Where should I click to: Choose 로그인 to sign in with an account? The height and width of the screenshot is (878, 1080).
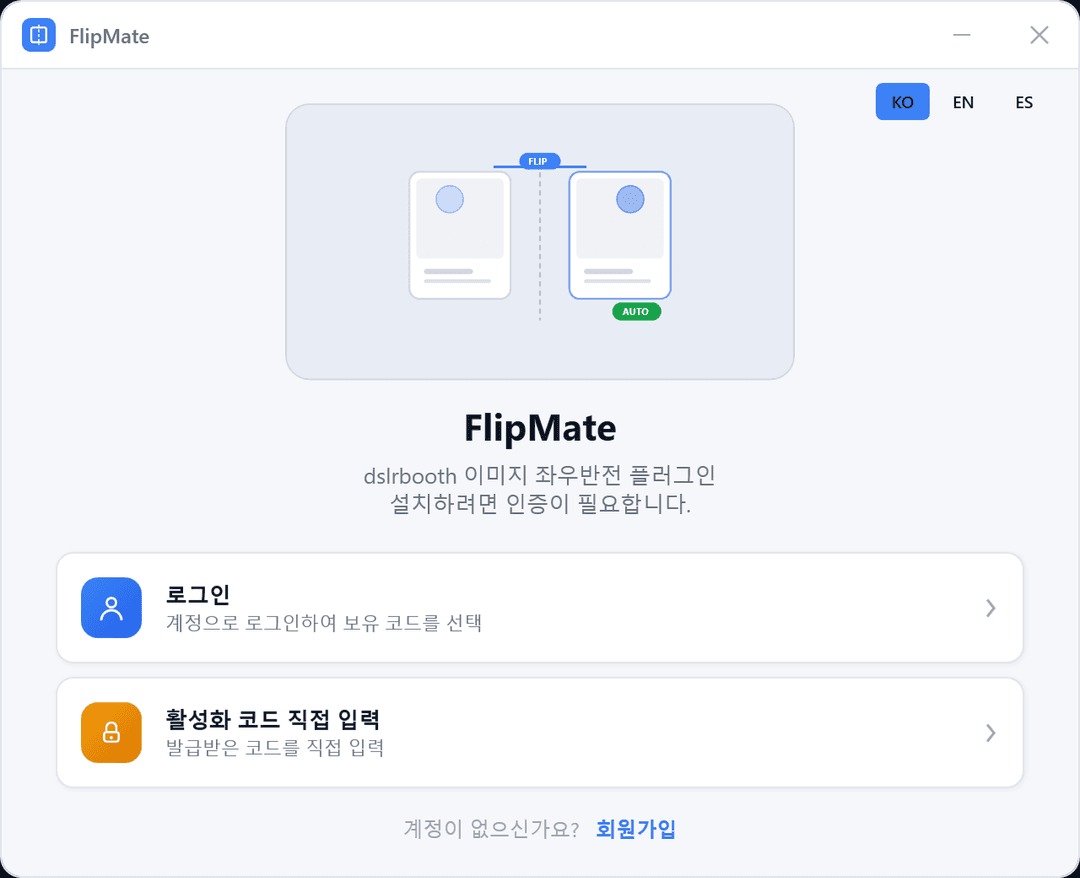540,607
